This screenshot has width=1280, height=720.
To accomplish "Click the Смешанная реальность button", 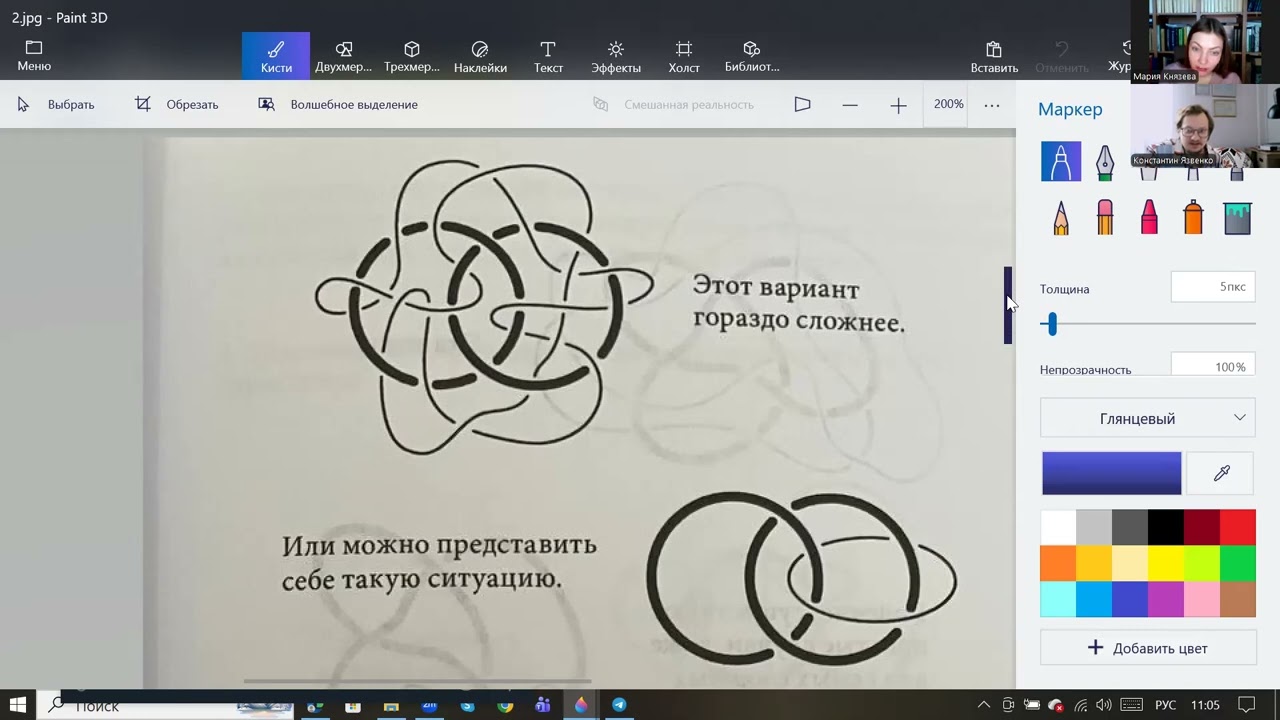I will click(x=673, y=104).
